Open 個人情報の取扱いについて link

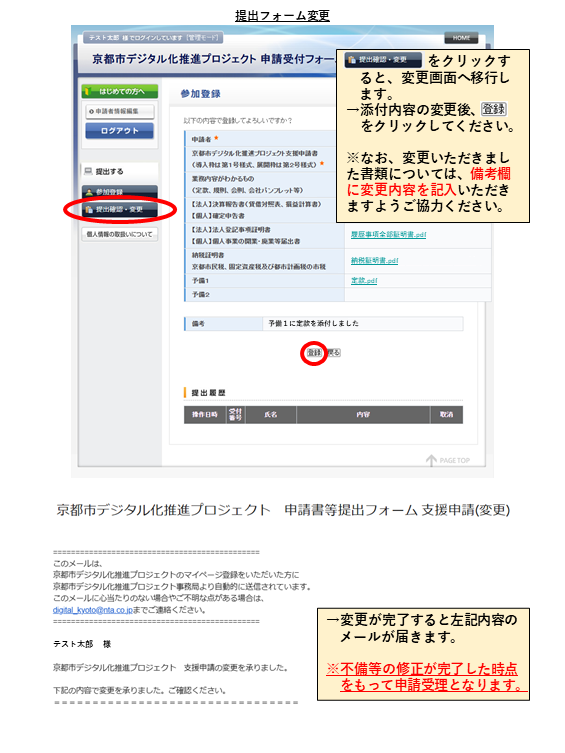[x=120, y=234]
